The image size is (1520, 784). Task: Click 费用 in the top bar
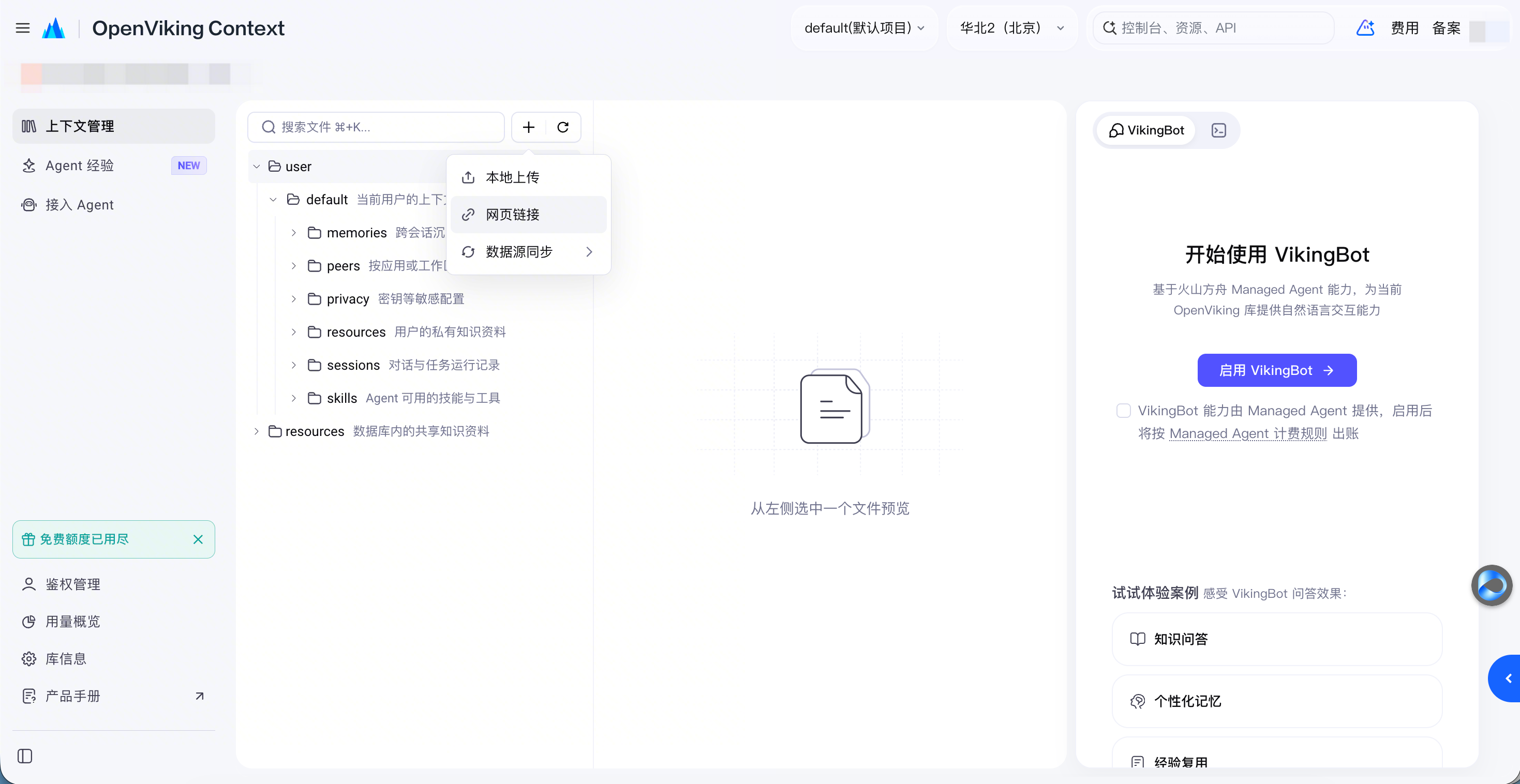coord(1404,28)
